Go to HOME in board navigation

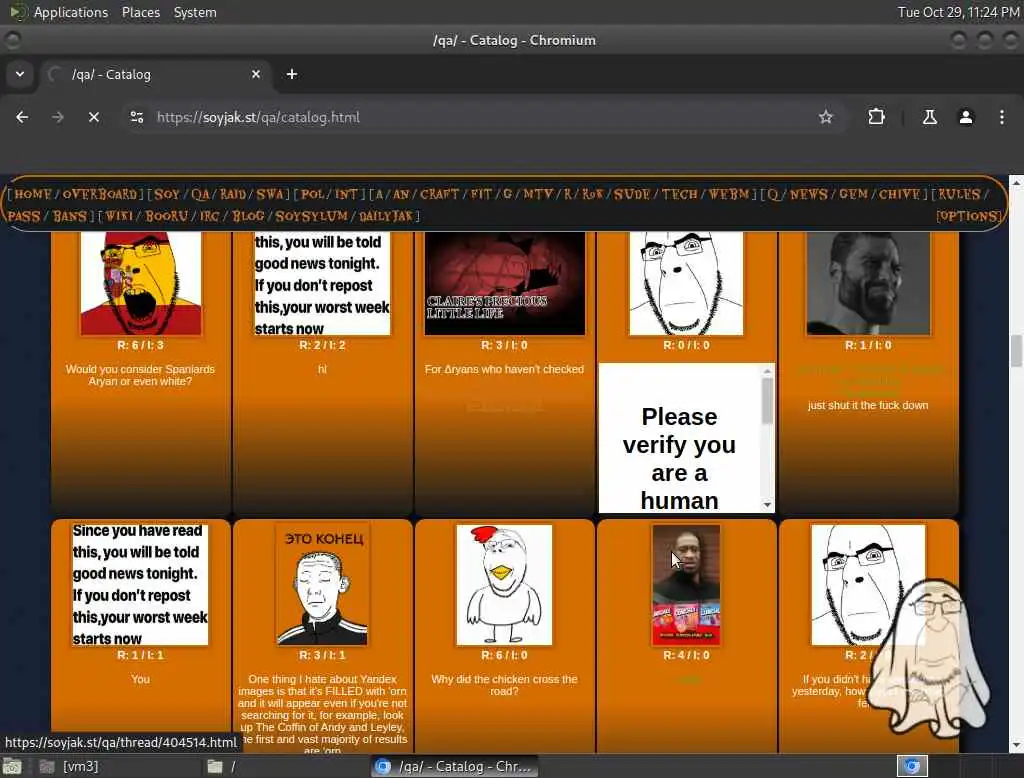(33, 194)
